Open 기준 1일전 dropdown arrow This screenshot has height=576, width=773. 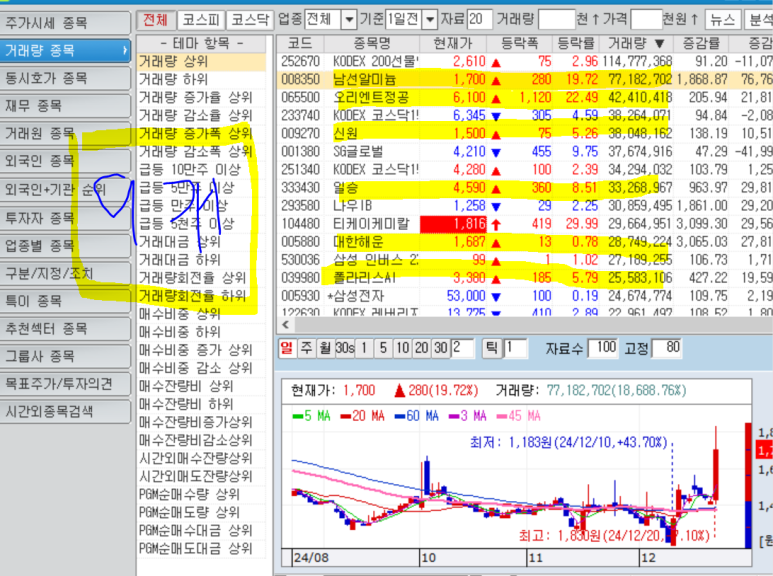coord(430,20)
